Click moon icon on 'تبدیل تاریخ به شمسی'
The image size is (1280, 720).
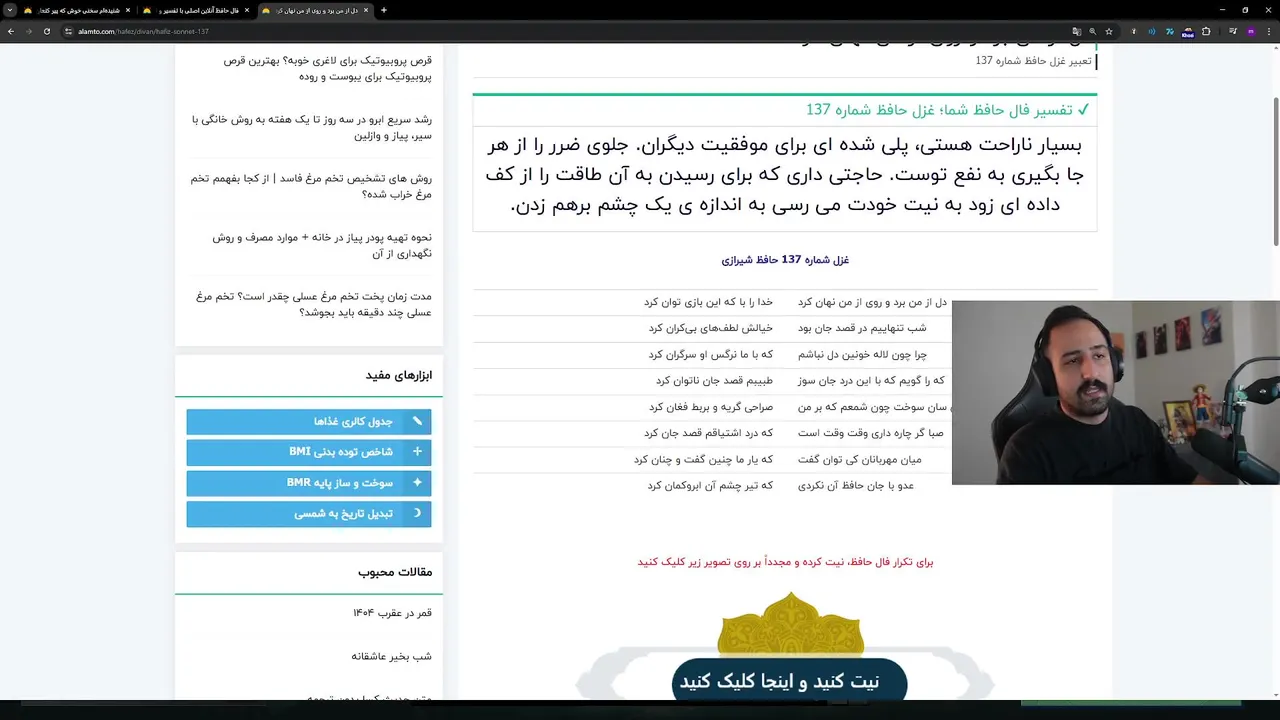point(417,514)
